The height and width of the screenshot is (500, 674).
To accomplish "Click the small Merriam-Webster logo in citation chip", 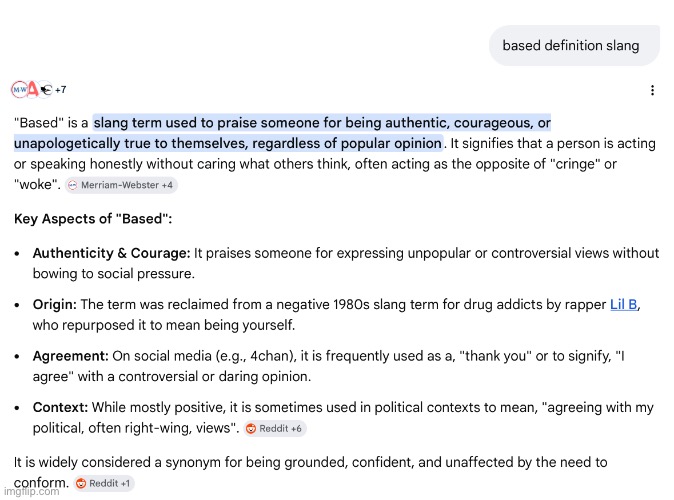I will tap(72, 185).
